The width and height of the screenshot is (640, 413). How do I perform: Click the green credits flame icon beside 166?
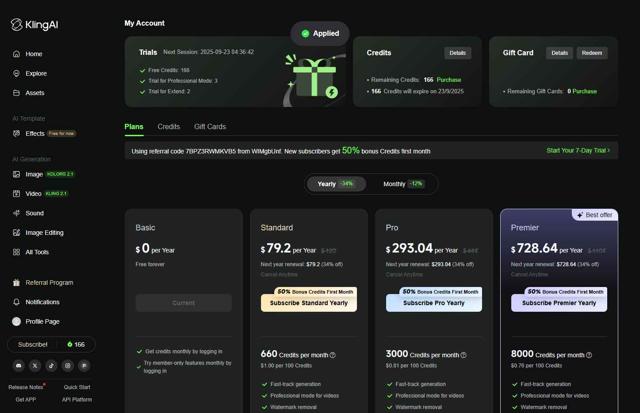click(70, 344)
